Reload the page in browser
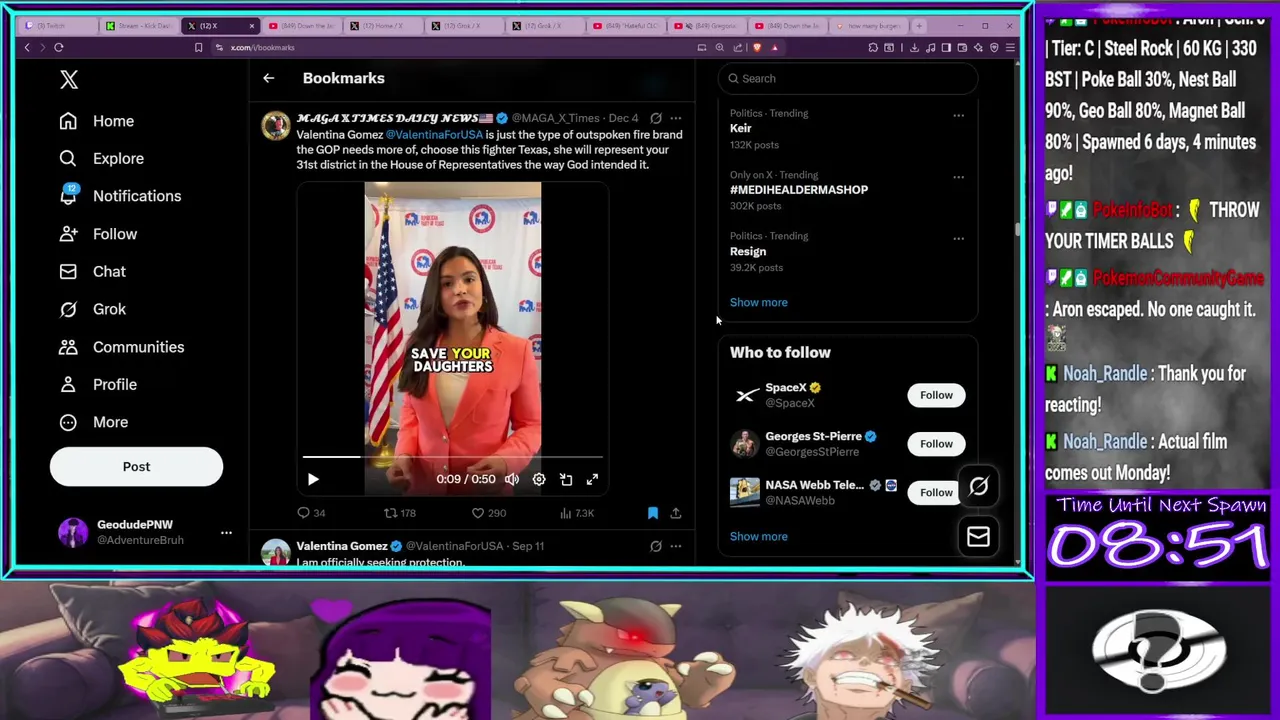Viewport: 1280px width, 720px height. click(59, 47)
